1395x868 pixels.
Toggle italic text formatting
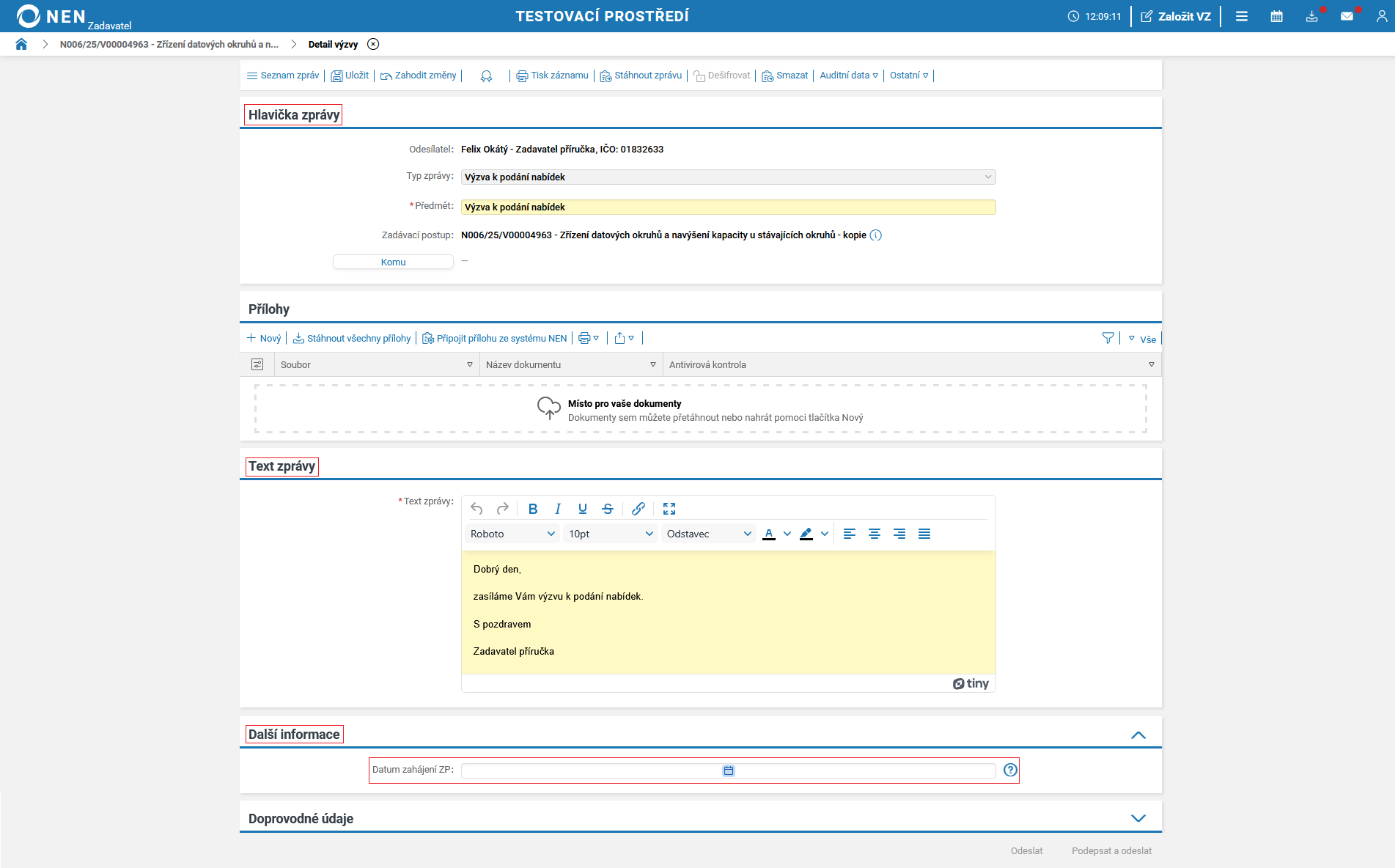558,509
